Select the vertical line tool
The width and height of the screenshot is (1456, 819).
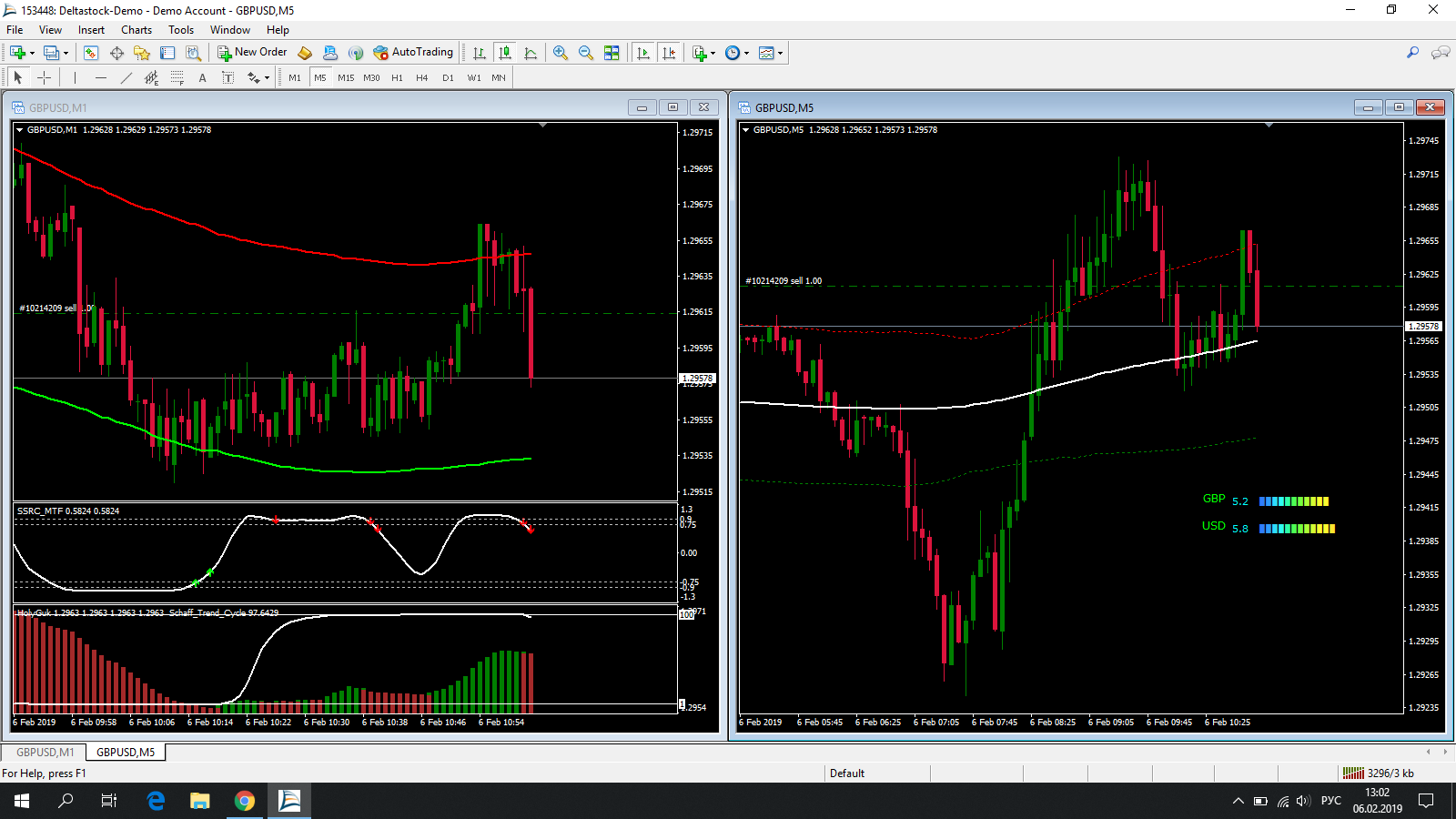tap(75, 77)
